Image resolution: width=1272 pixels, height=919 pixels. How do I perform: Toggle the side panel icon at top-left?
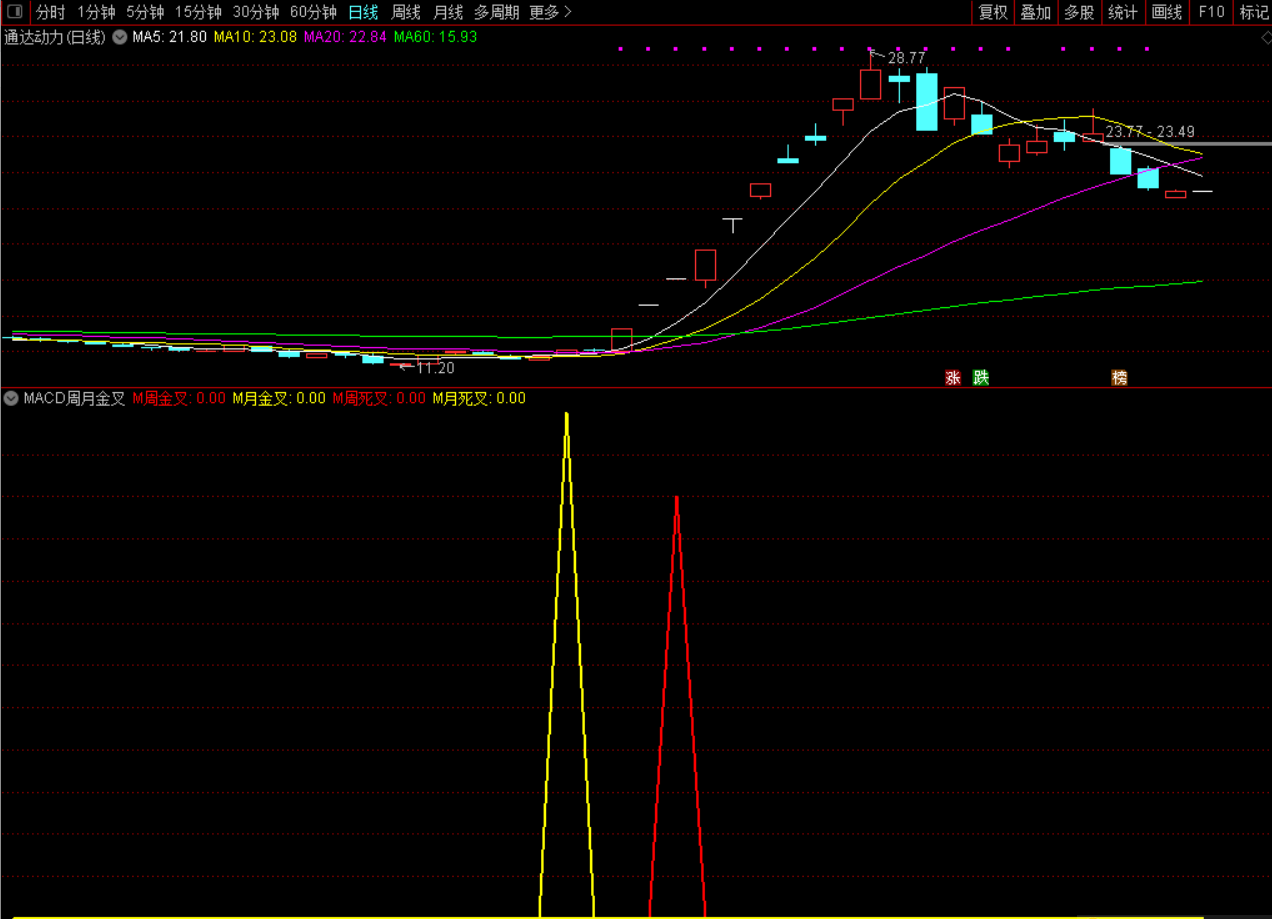[x=15, y=12]
